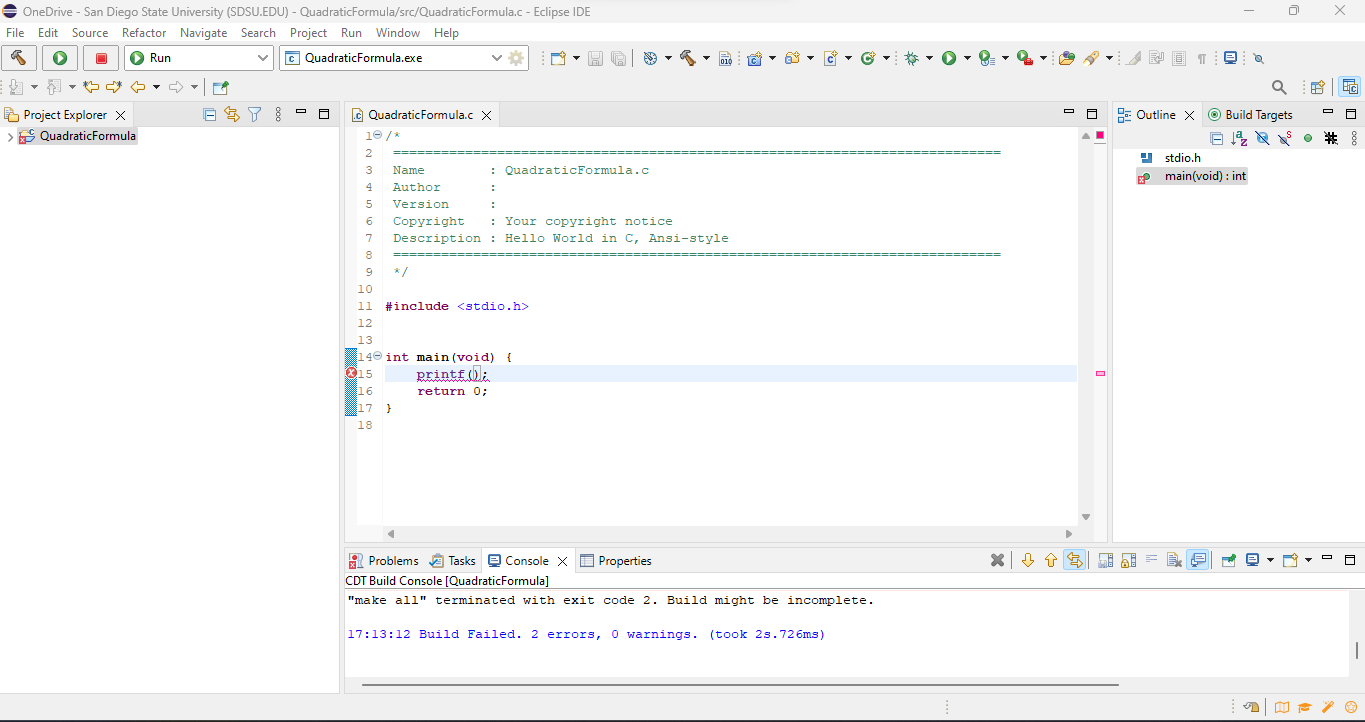
Task: Toggle alphabetical sort in Outline
Action: (1240, 138)
